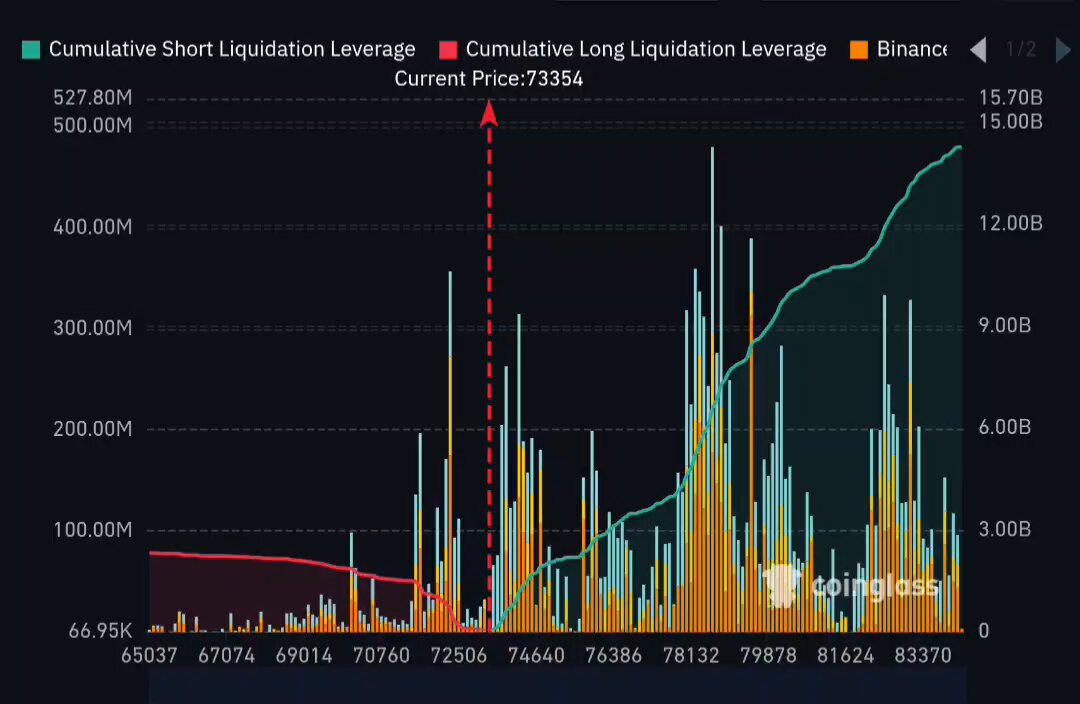
Task: Go to previous legend page arrow
Action: [x=978, y=50]
